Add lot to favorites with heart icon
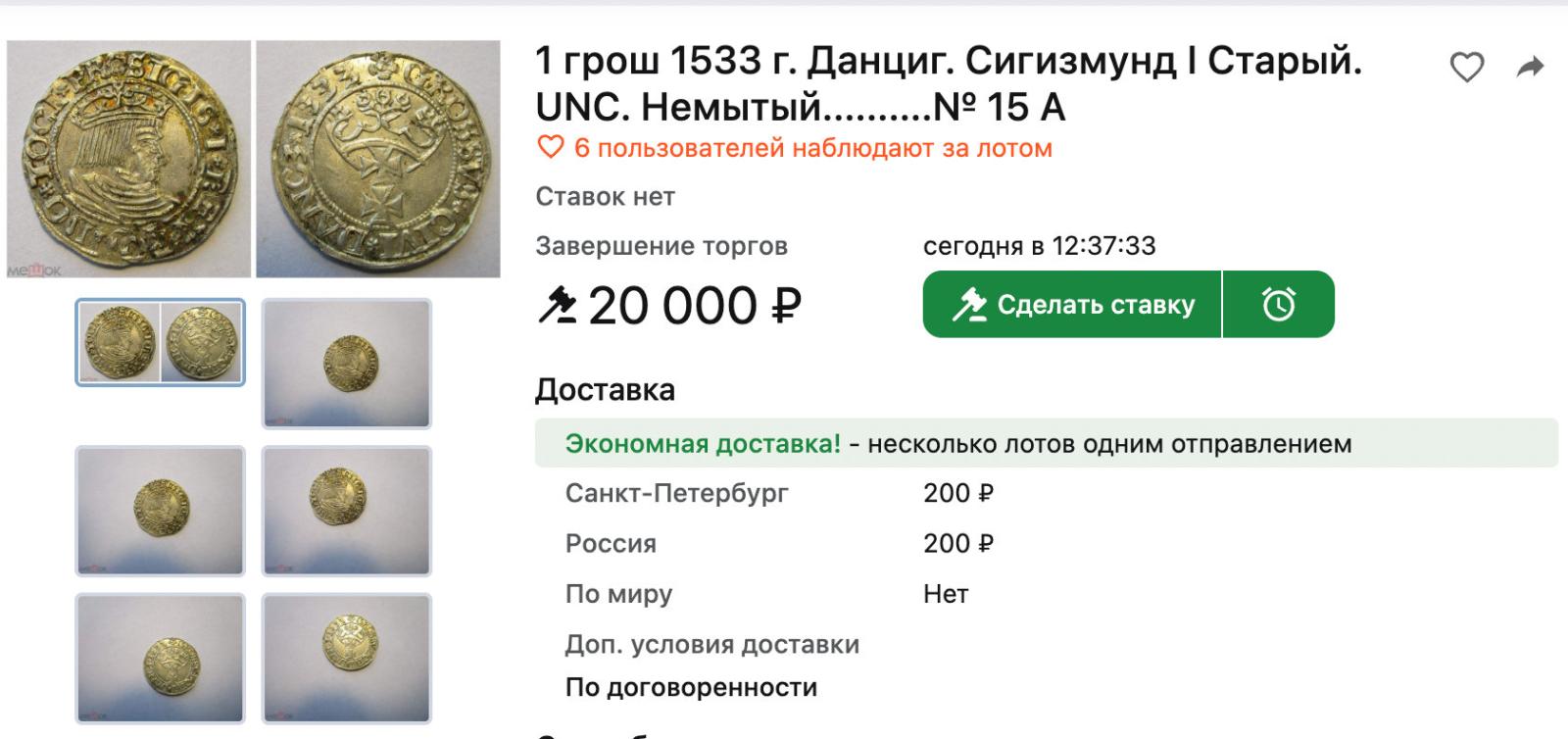1568x739 pixels. click(x=1466, y=68)
